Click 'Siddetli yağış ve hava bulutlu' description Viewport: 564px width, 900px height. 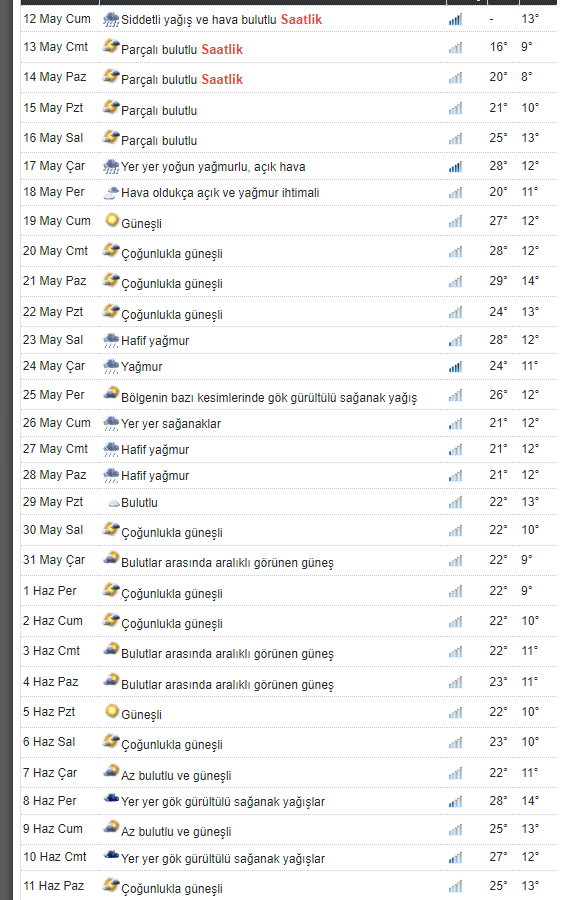click(x=199, y=20)
